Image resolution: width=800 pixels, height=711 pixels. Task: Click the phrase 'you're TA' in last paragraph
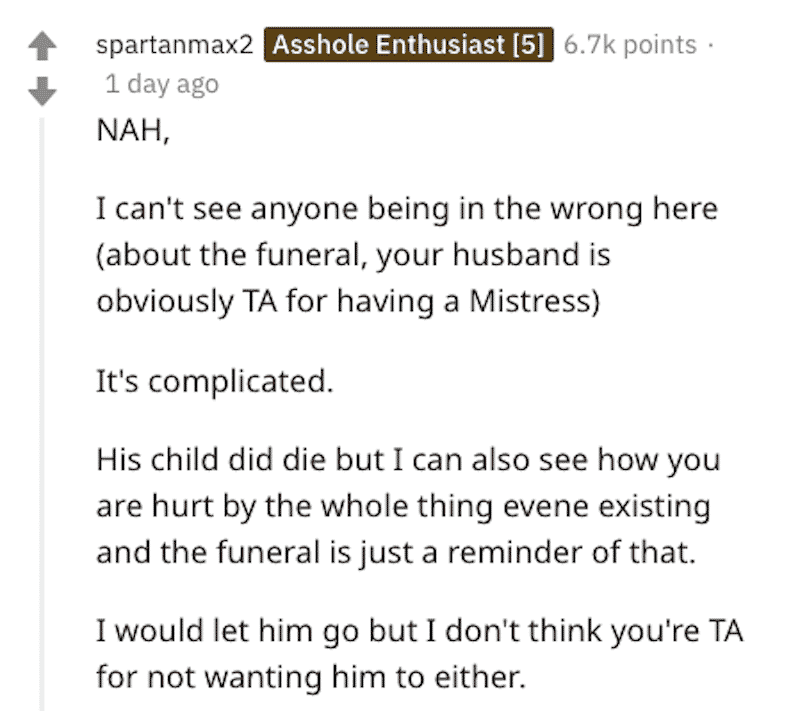(677, 631)
